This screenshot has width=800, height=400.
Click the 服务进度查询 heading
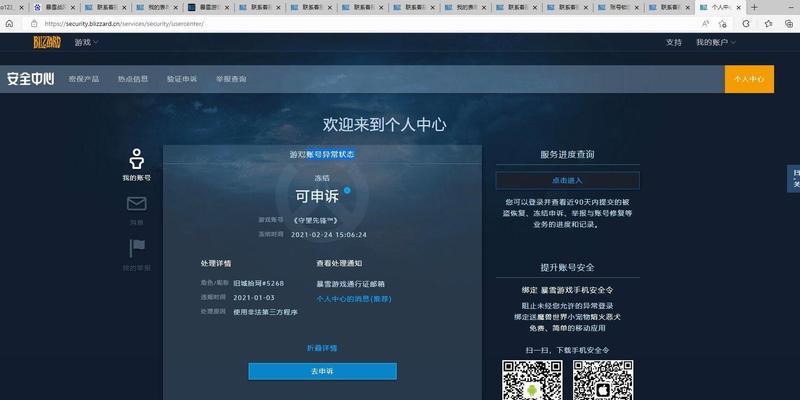567,155
